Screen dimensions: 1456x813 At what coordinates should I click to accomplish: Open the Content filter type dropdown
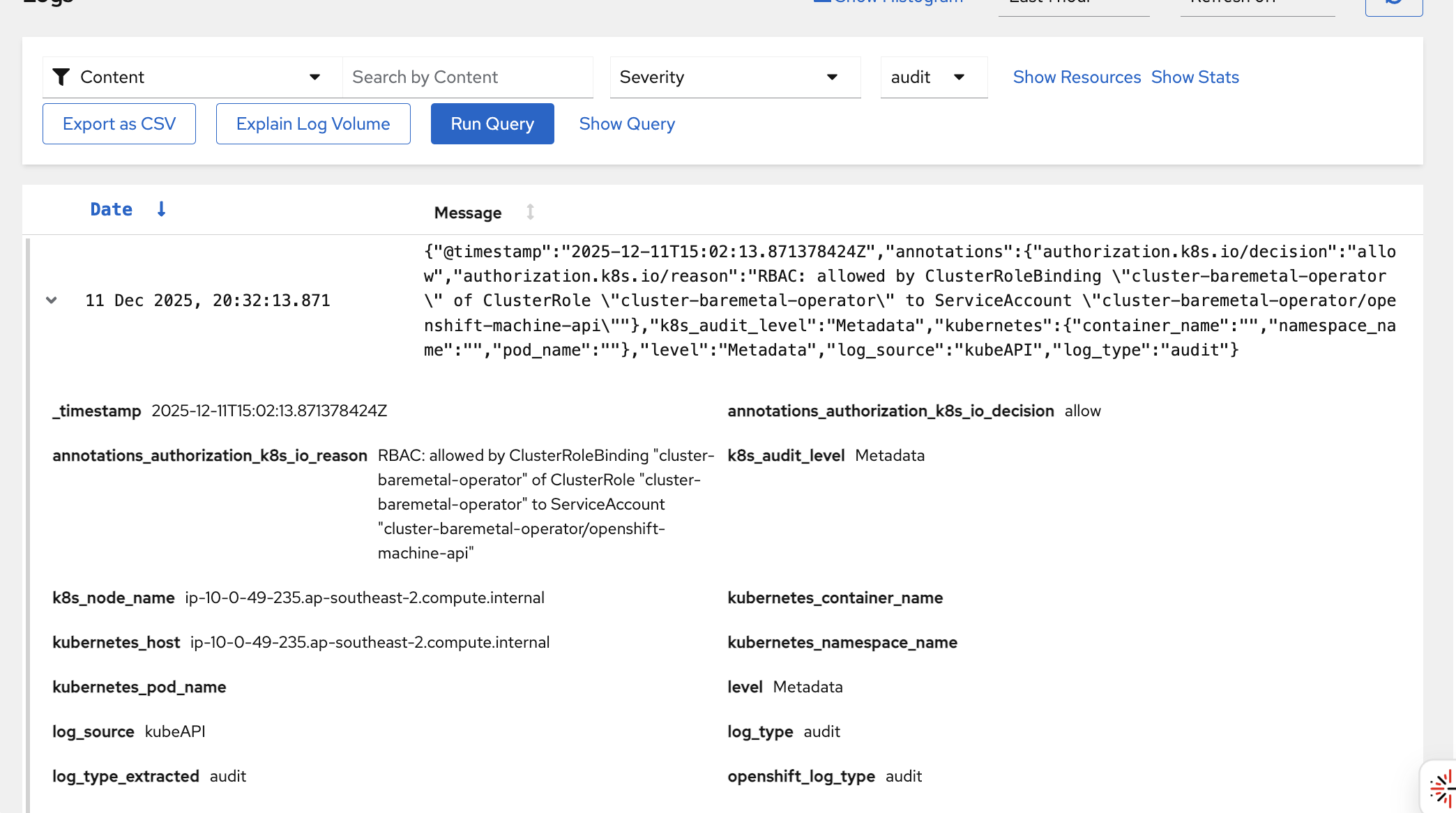click(192, 77)
